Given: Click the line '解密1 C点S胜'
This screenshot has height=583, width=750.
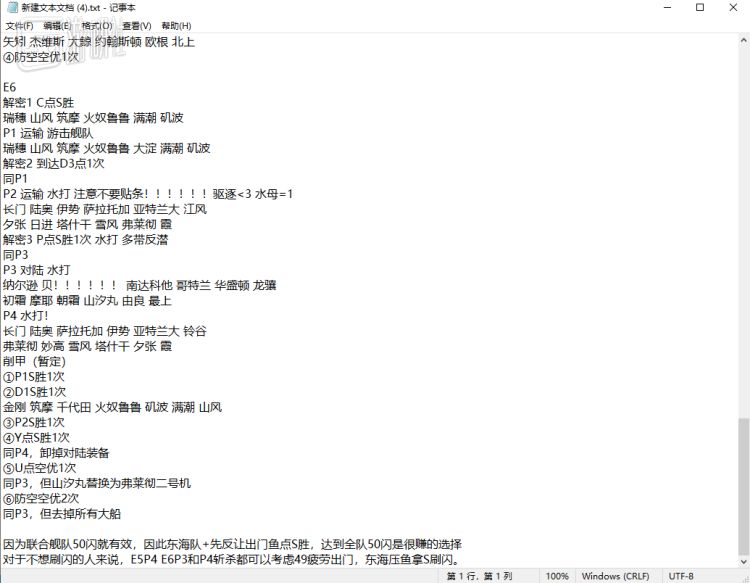Looking at the screenshot, I should click(x=38, y=102).
